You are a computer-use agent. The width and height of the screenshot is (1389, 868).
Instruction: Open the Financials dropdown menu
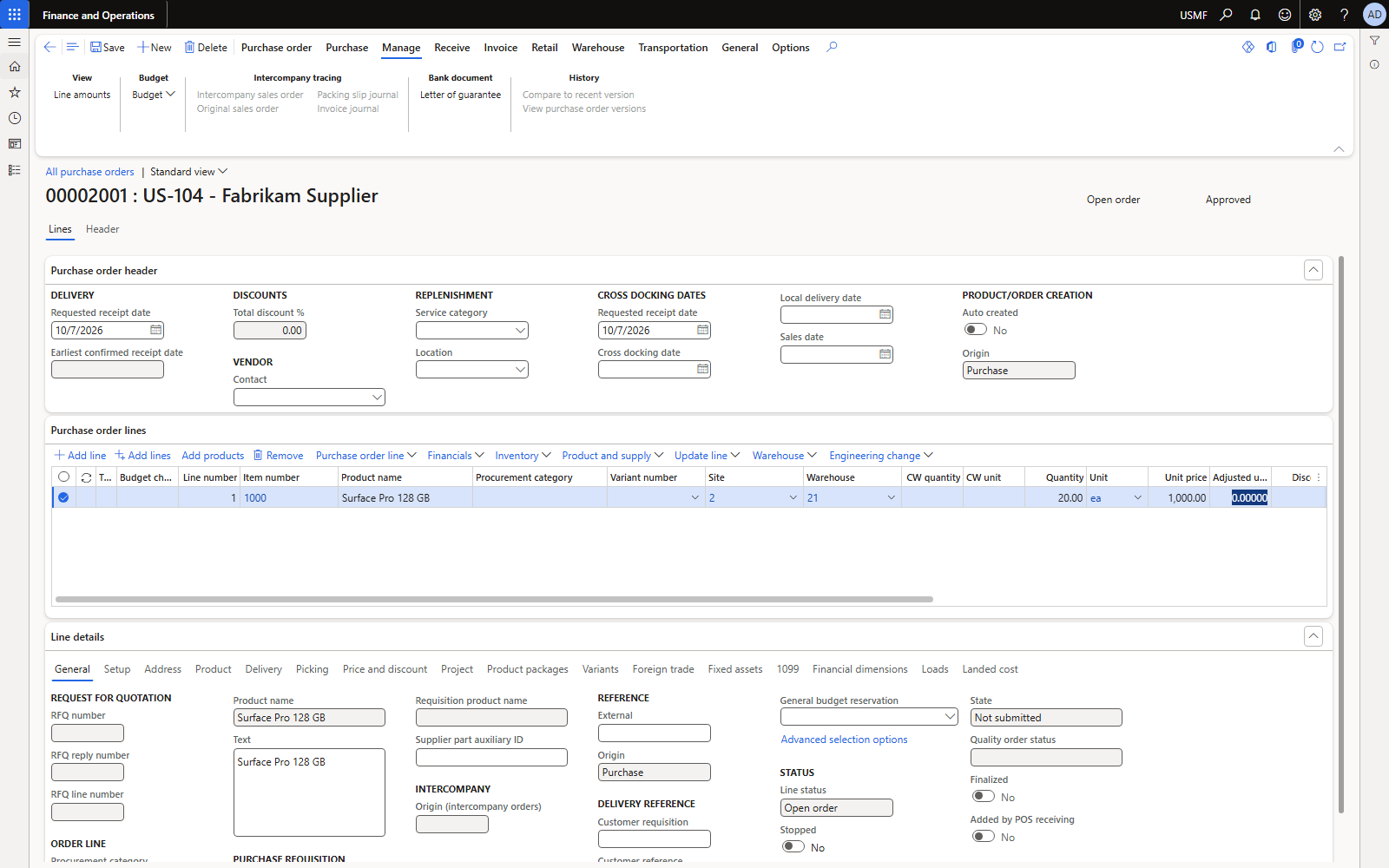coord(456,456)
